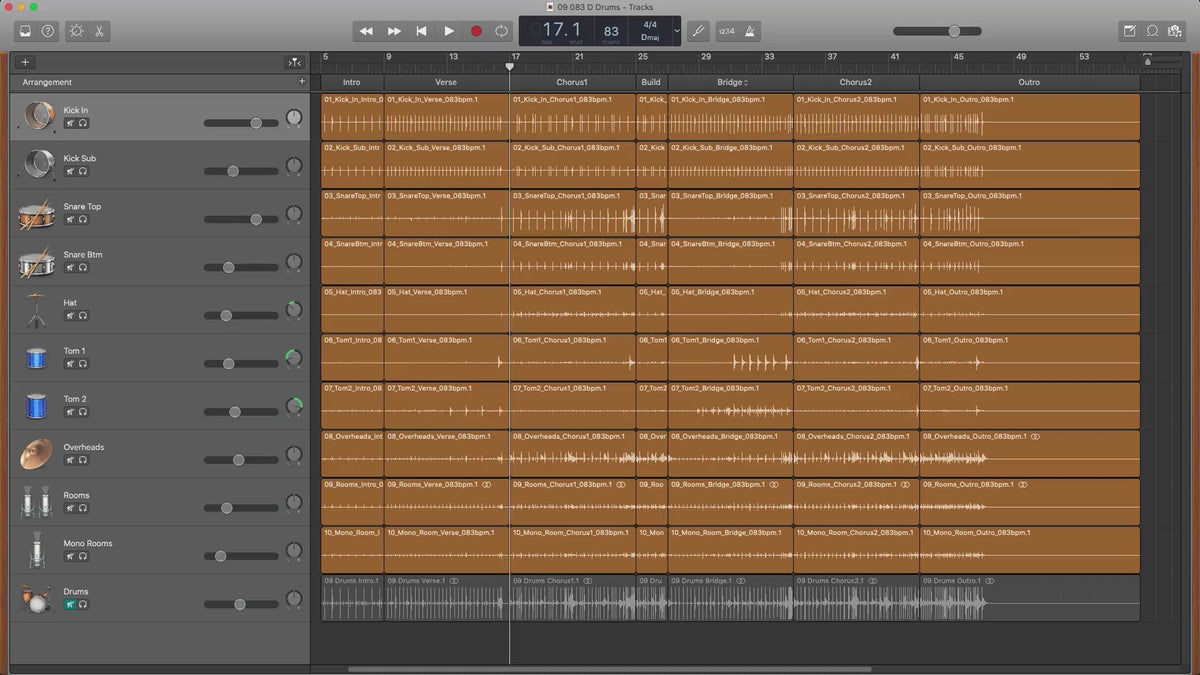This screenshot has width=1200, height=675.
Task: Enable the Cycle loop mode
Action: [x=502, y=31]
